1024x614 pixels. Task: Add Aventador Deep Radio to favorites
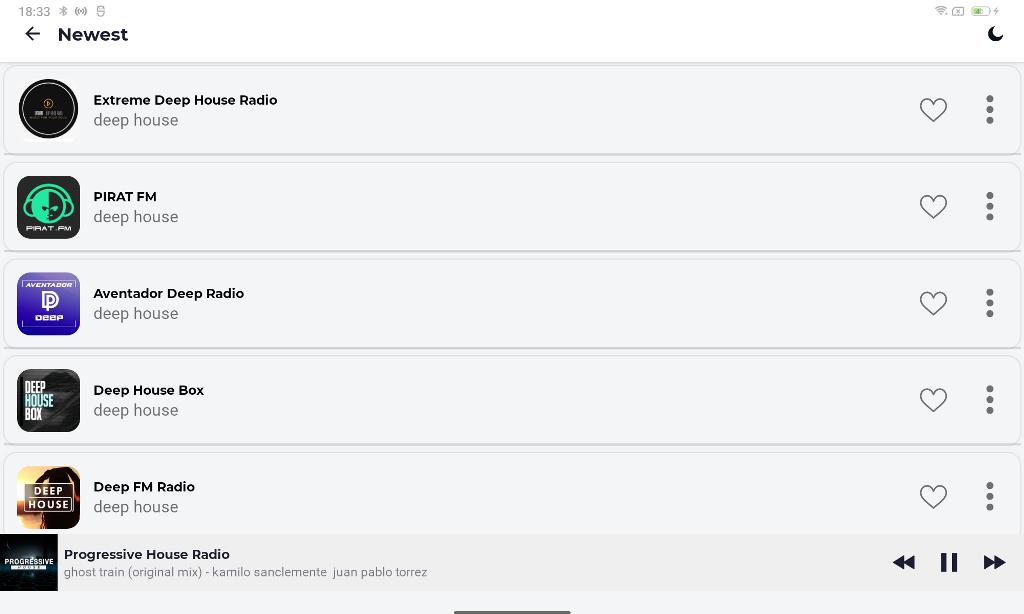click(x=933, y=303)
